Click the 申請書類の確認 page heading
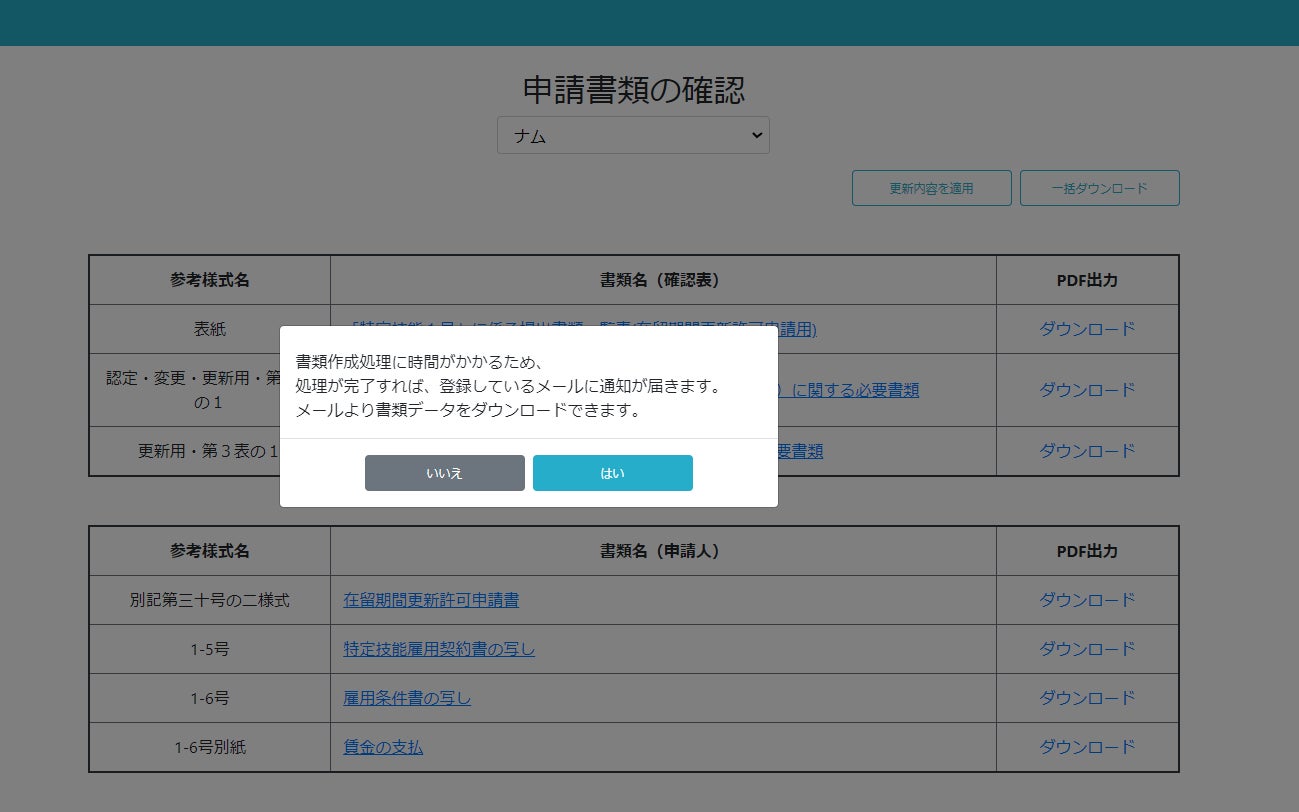Viewport: 1299px width, 812px height. click(634, 90)
